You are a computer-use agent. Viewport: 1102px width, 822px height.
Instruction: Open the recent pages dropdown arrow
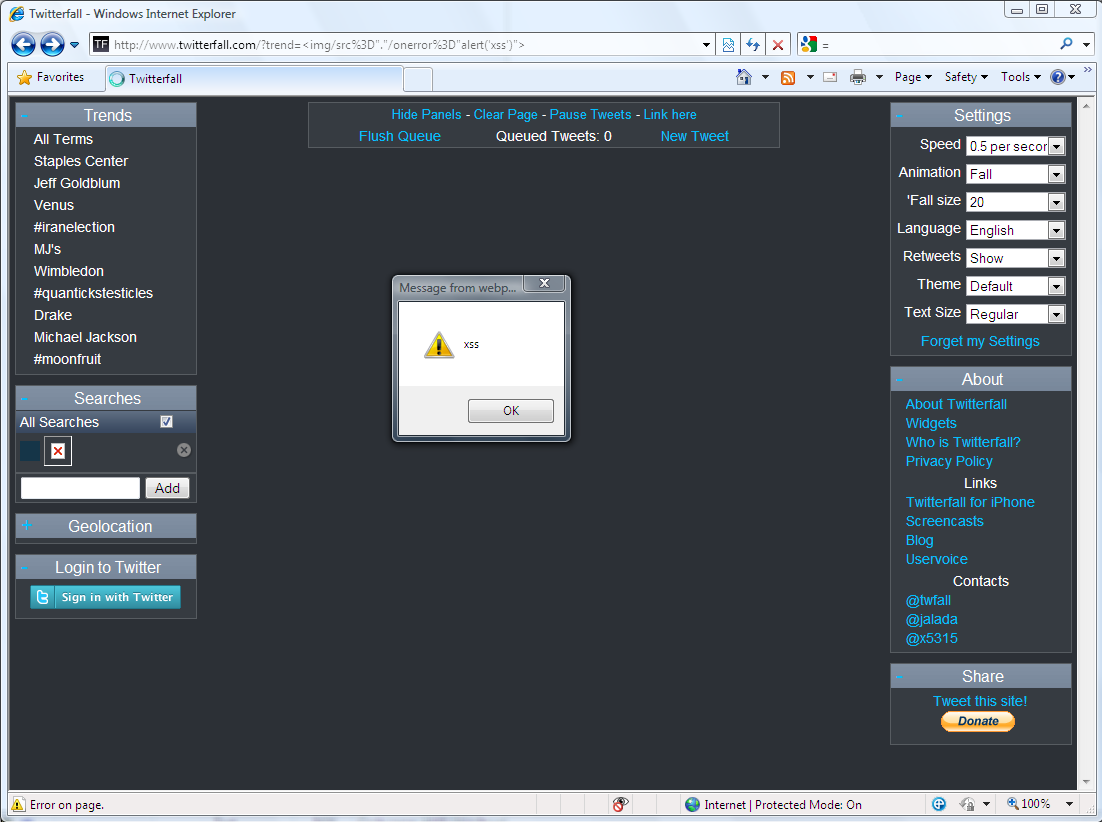[74, 45]
